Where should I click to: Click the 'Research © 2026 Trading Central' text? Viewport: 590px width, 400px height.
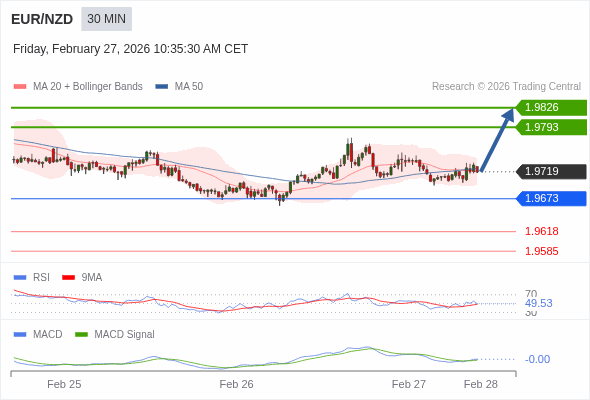click(506, 87)
